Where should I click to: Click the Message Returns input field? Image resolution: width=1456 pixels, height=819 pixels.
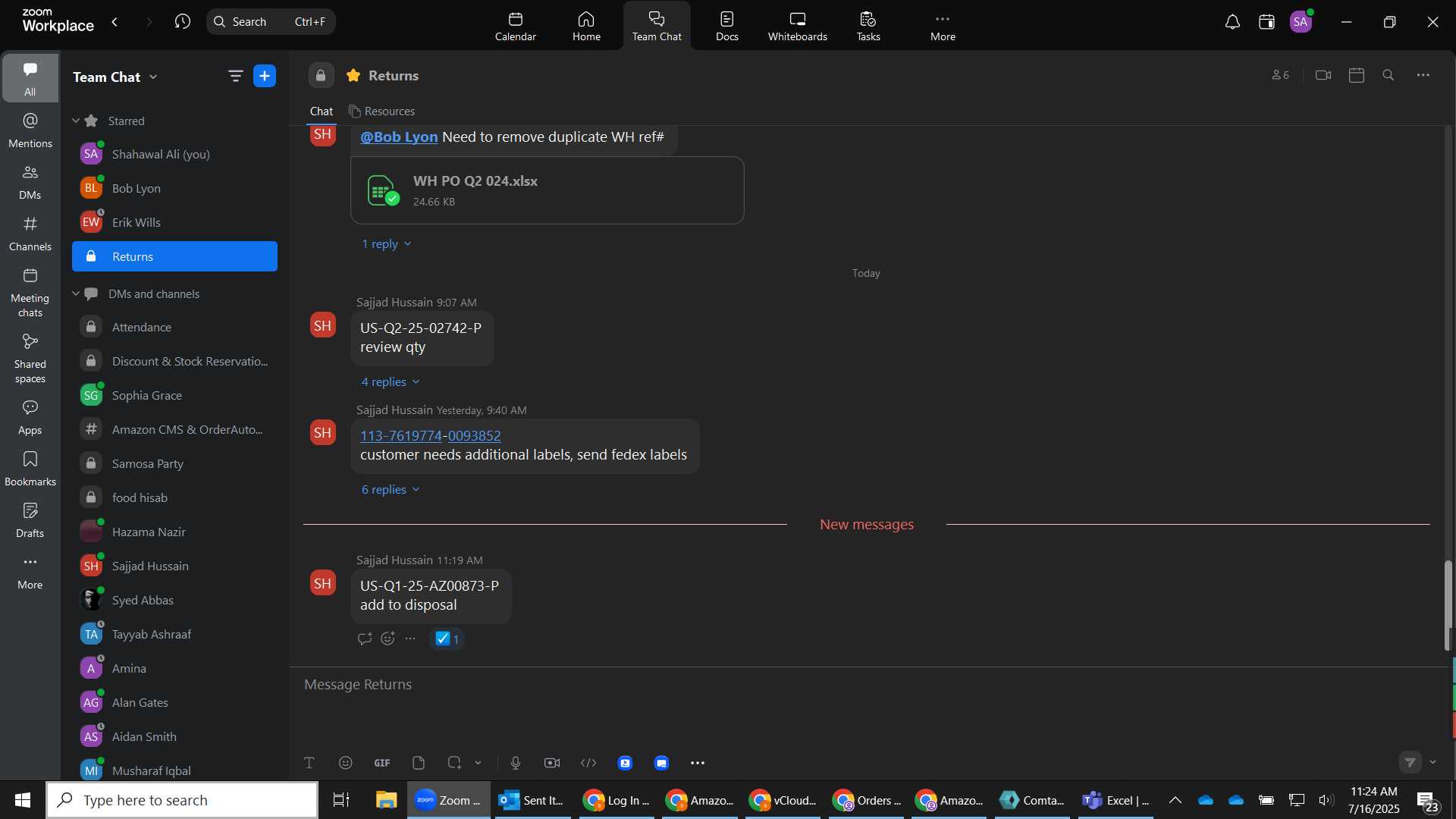pos(868,685)
